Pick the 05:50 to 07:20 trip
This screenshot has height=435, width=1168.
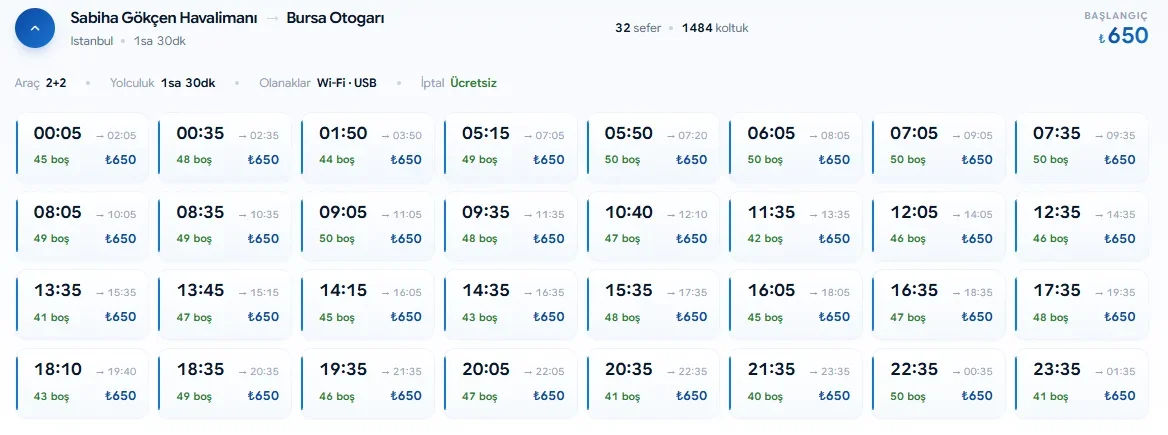tap(653, 147)
